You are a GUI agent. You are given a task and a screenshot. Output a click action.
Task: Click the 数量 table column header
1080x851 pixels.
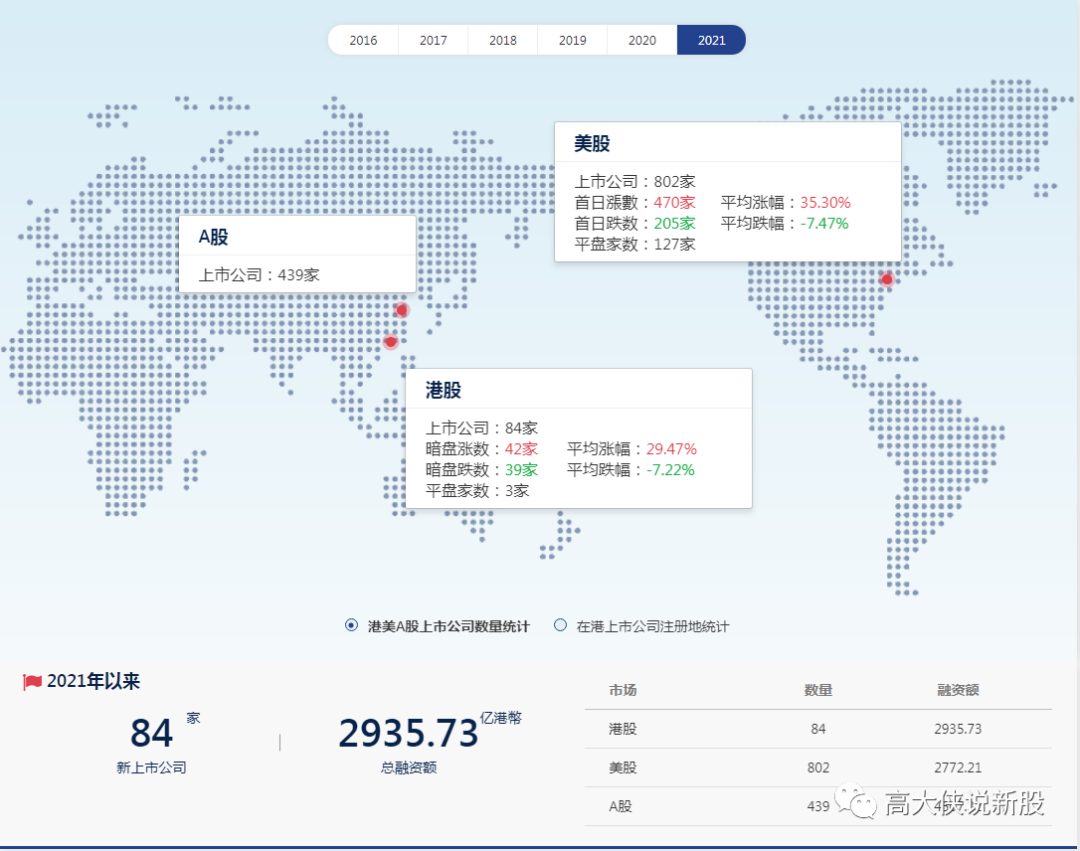click(x=818, y=690)
